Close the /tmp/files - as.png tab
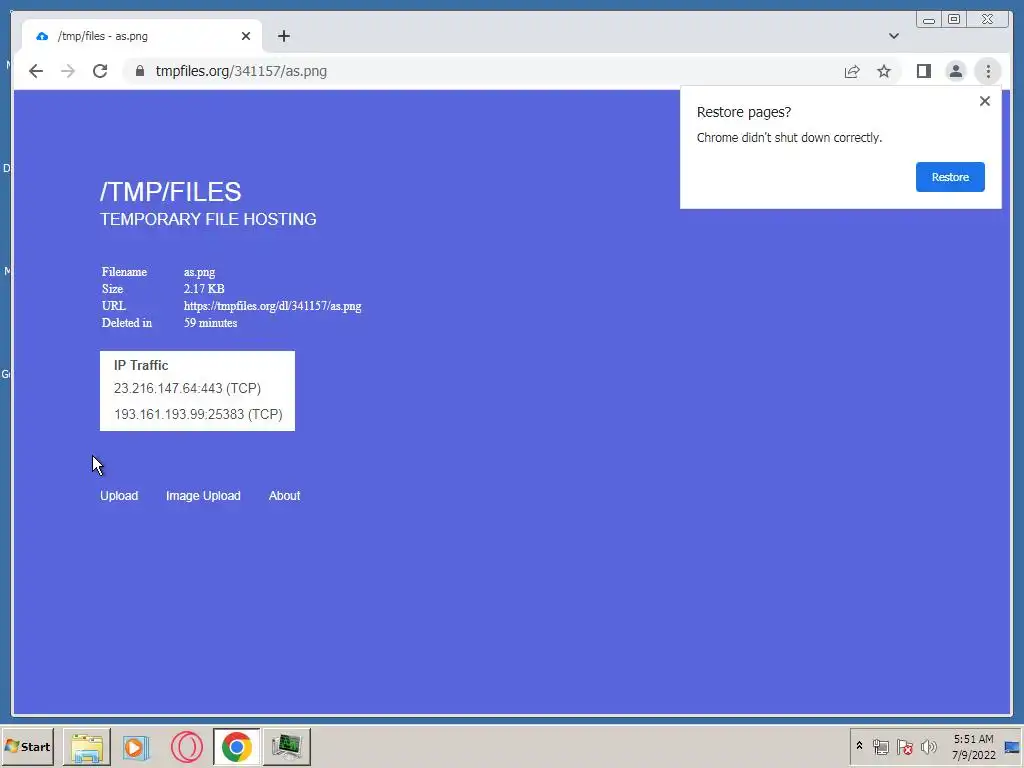Screen dimensions: 1024x768 (246, 36)
